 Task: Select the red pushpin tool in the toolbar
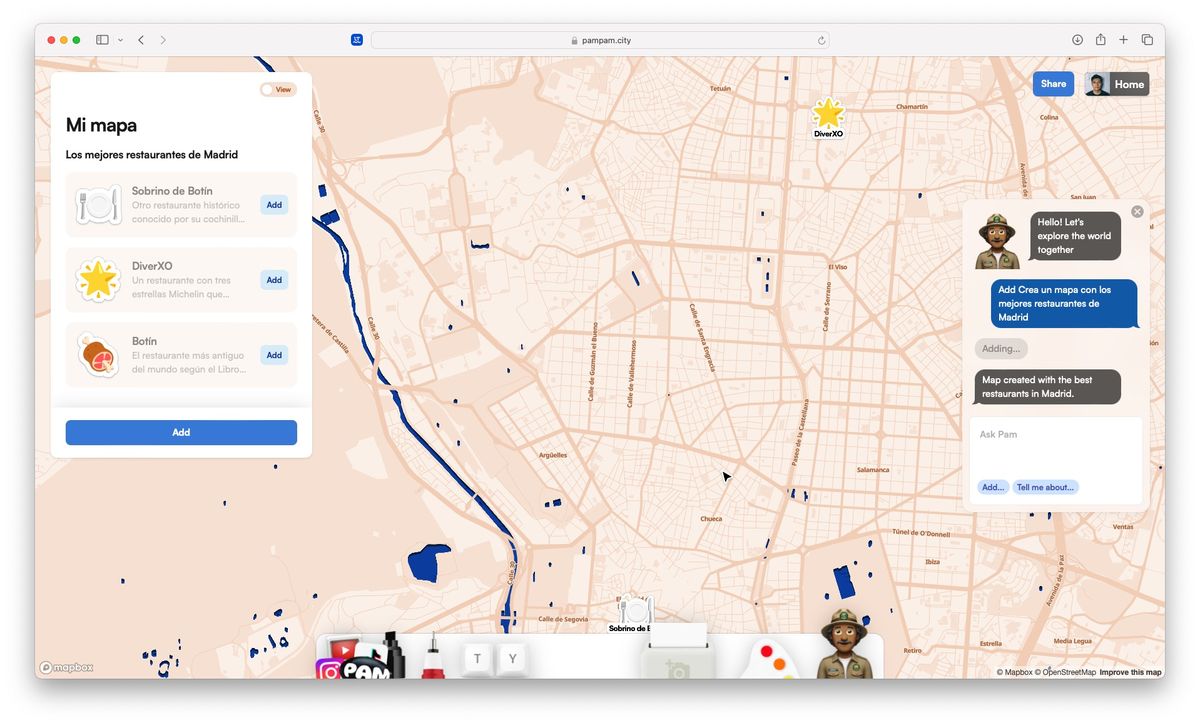pyautogui.click(x=432, y=660)
